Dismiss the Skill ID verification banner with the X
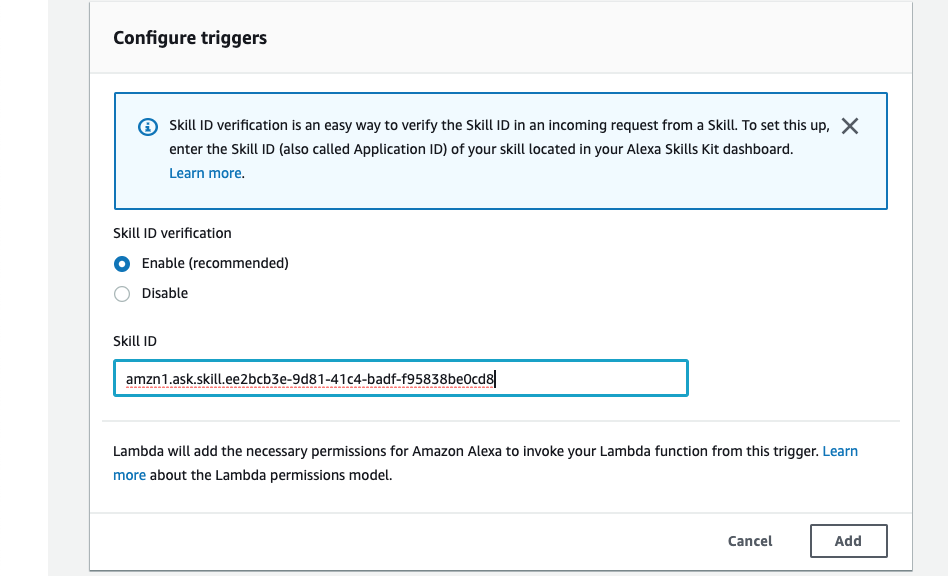Image resolution: width=948 pixels, height=576 pixels. 849,127
